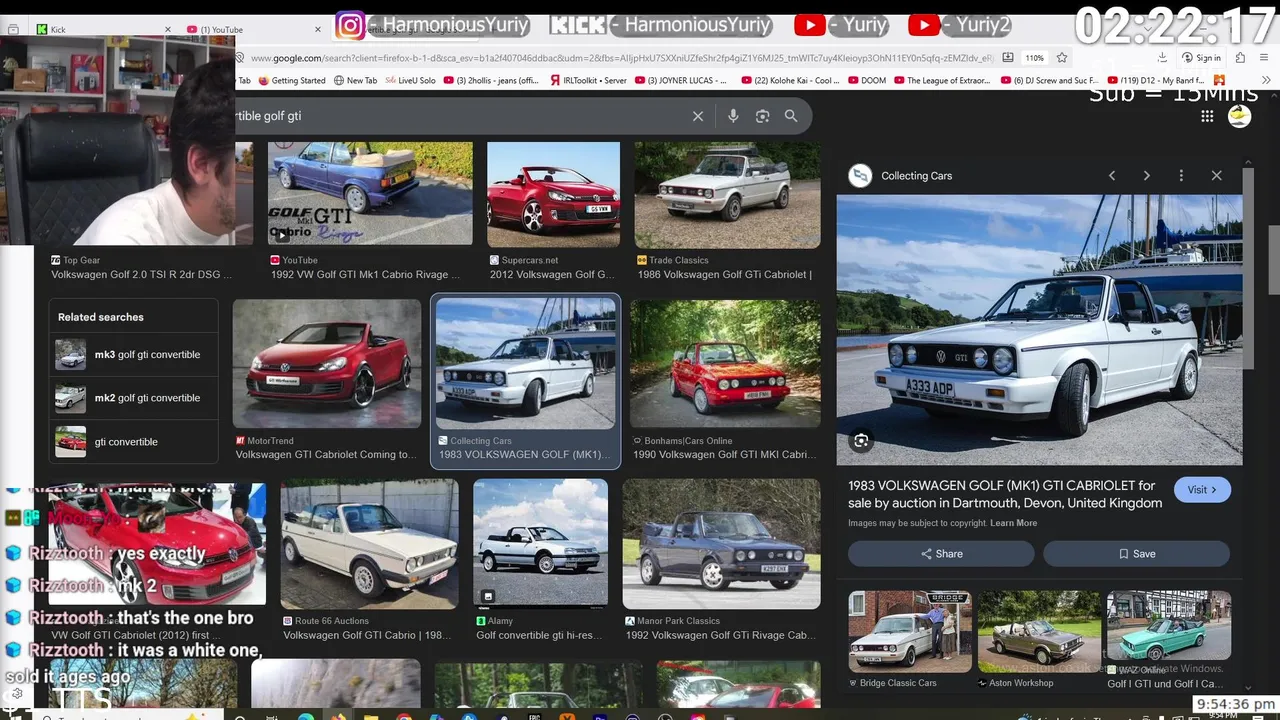Open the JOYNER LUCAS bookmark

click(x=681, y=81)
